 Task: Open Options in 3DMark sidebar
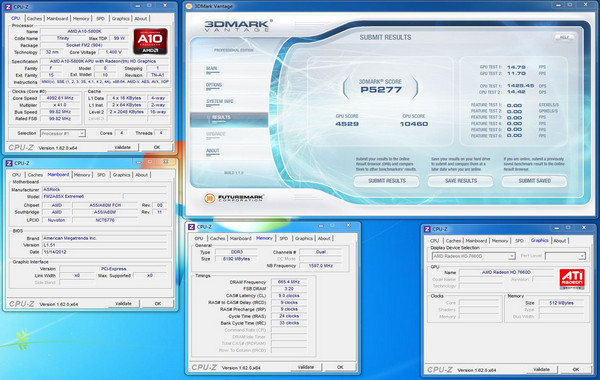[x=214, y=85]
